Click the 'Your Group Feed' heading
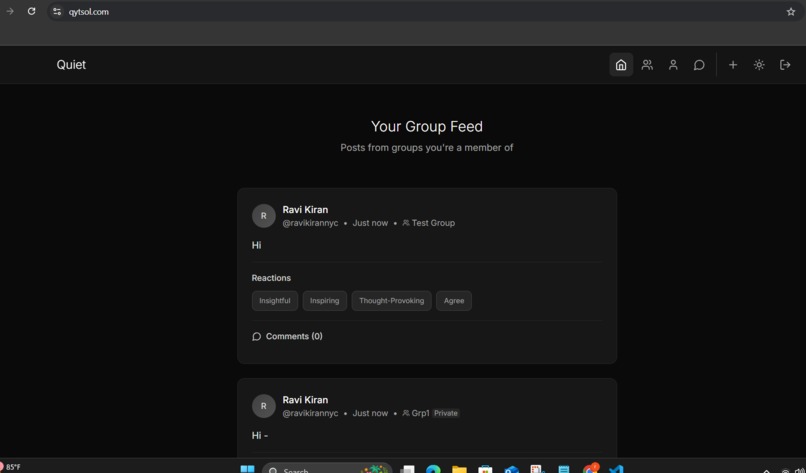The image size is (806, 473). 427,126
